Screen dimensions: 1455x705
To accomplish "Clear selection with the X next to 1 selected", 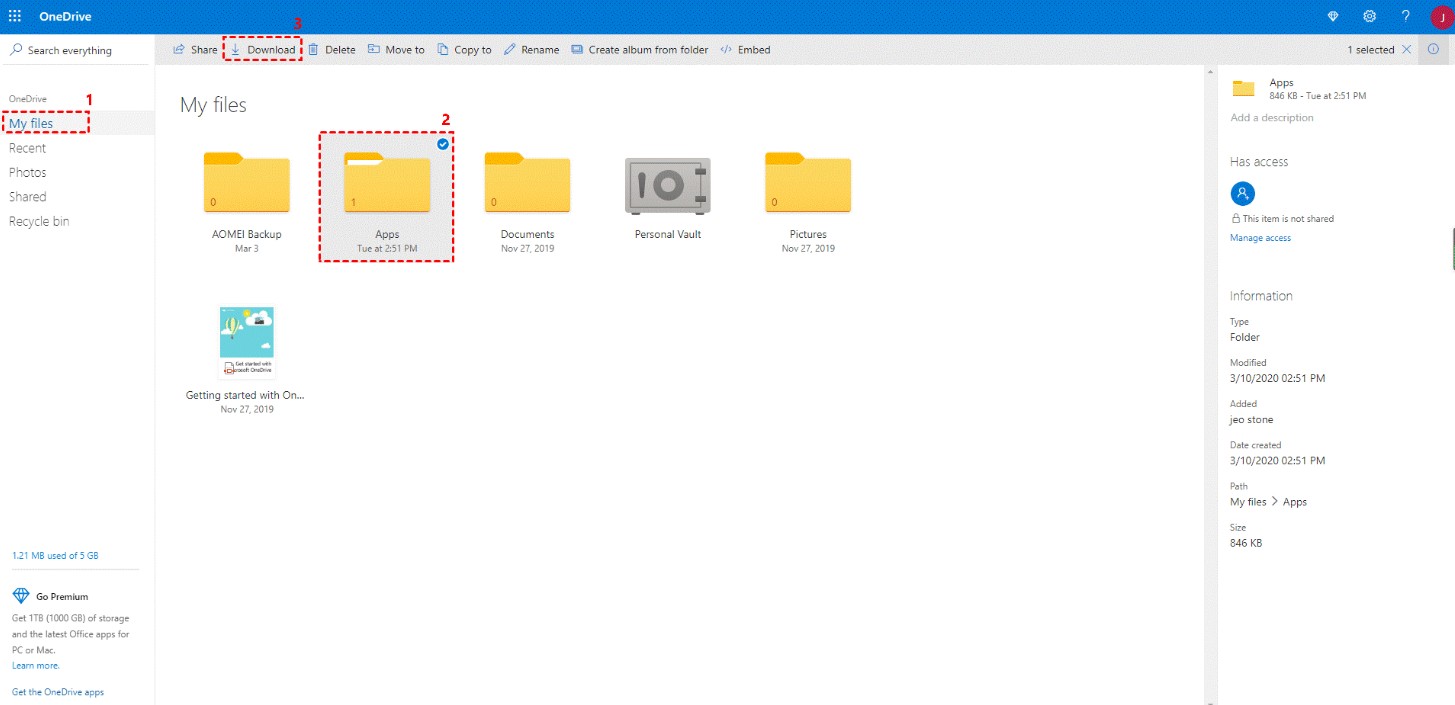I will click(1406, 49).
